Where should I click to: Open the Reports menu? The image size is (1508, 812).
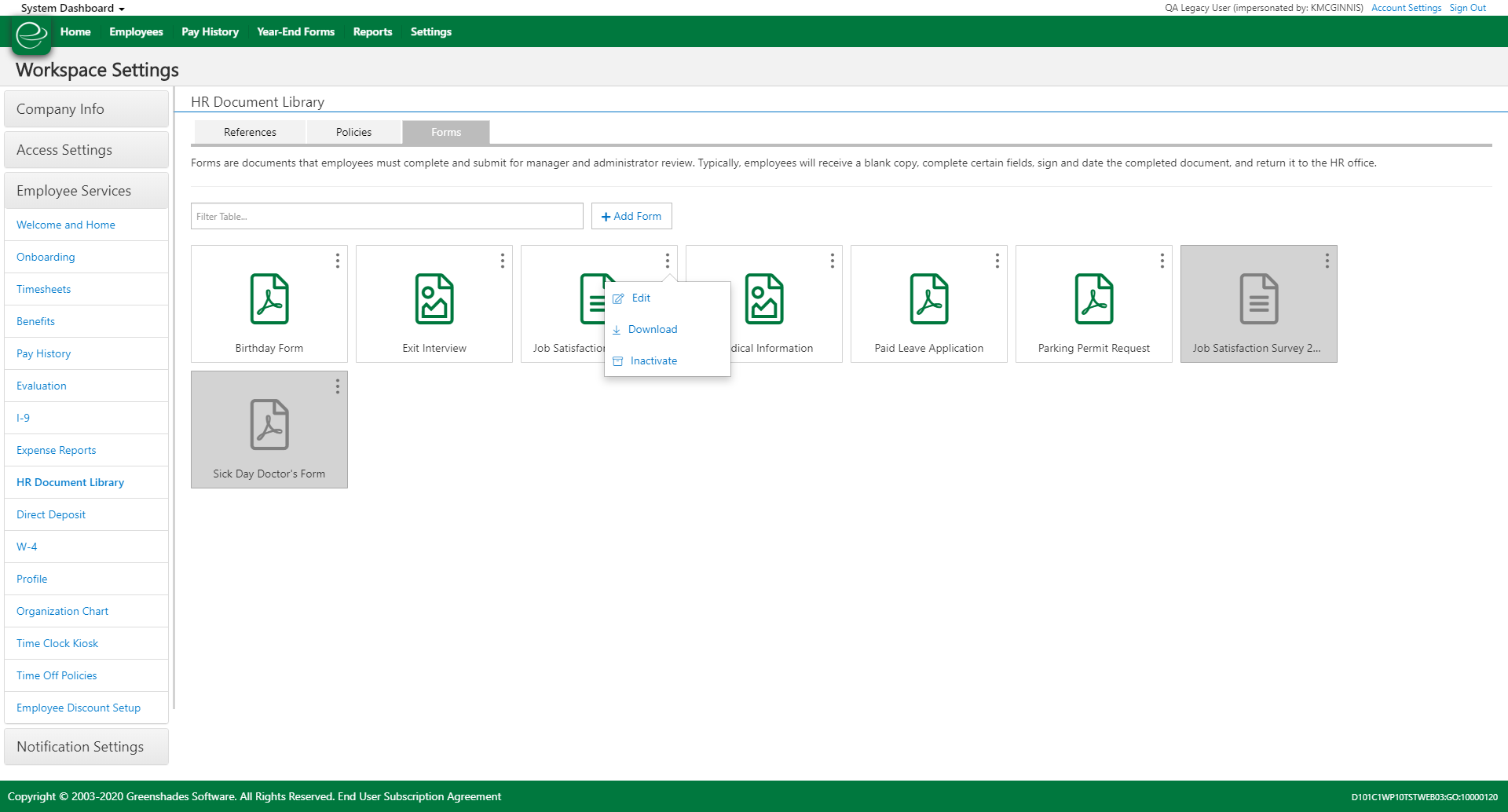[372, 32]
